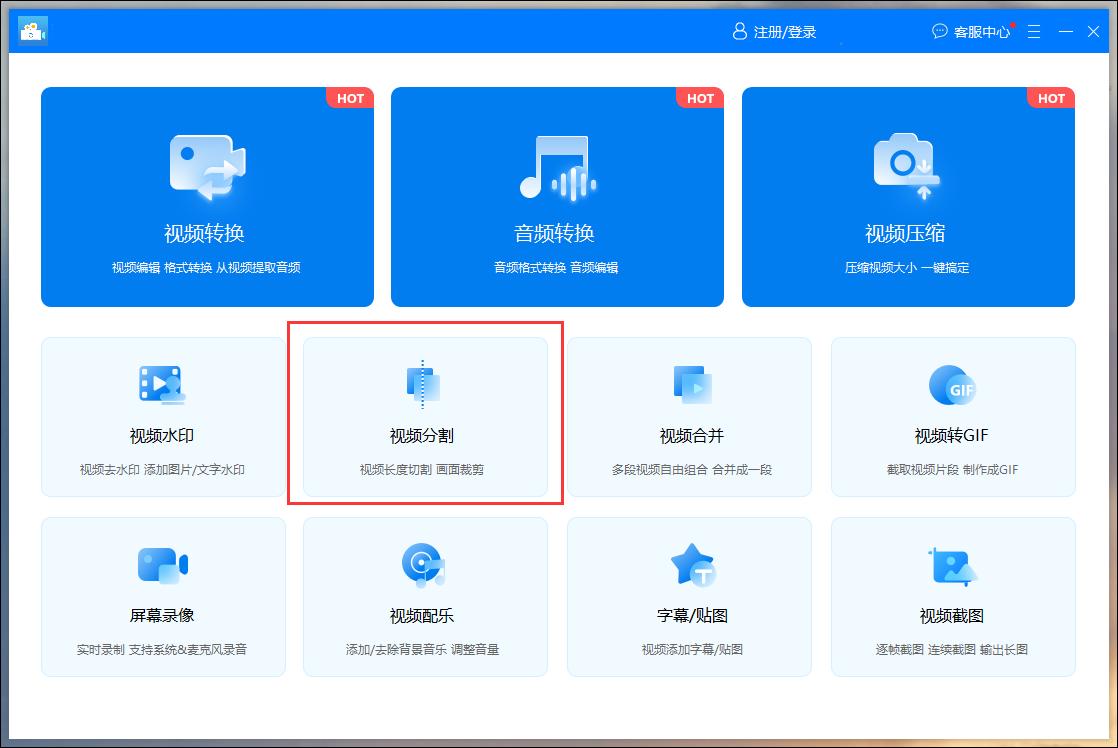This screenshot has height=748, width=1118.
Task: Open 客服中心 customer service chat icon
Action: pyautogui.click(x=938, y=31)
